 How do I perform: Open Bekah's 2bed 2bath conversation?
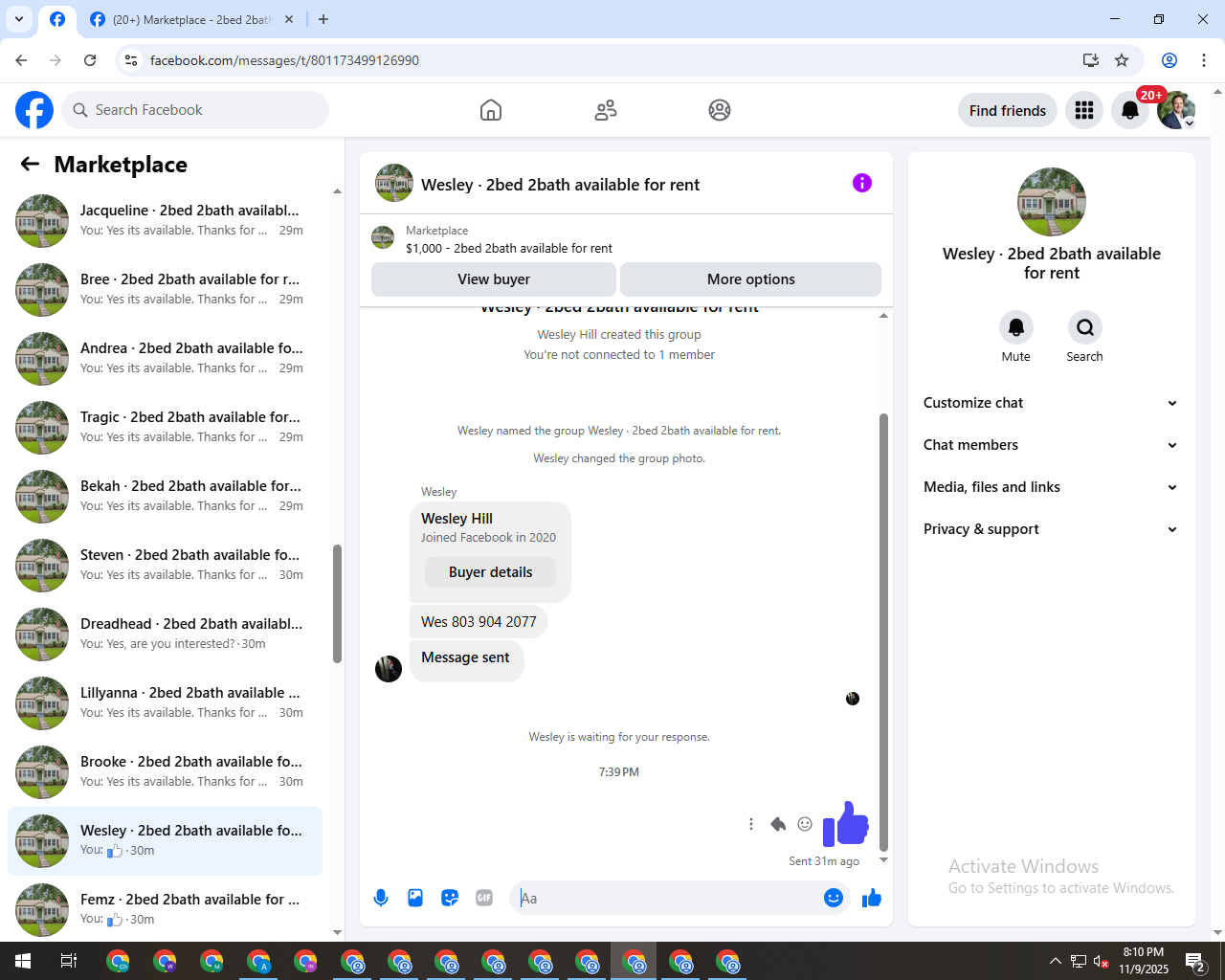[x=165, y=496]
